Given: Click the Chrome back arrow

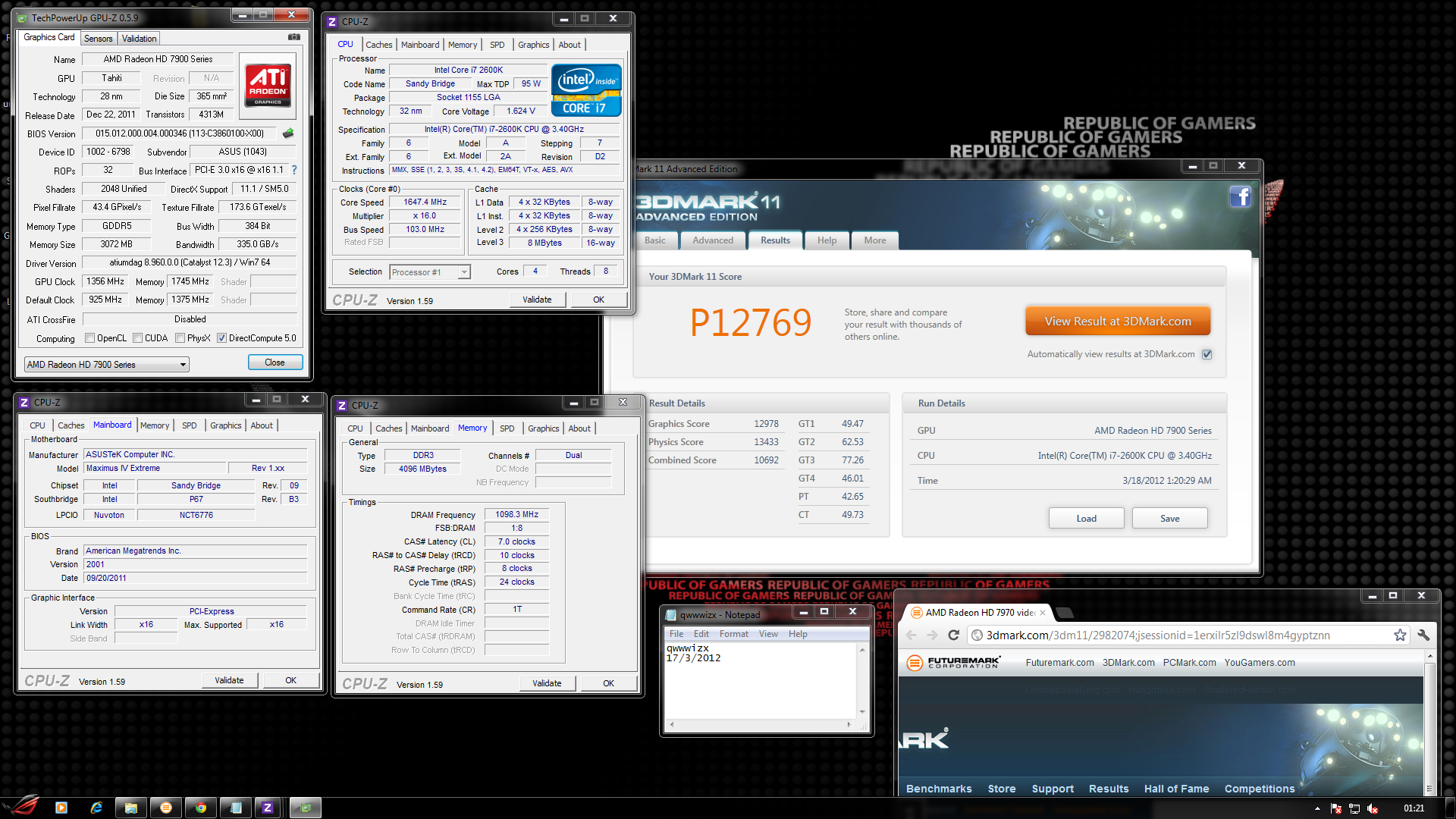Looking at the screenshot, I should click(x=912, y=635).
